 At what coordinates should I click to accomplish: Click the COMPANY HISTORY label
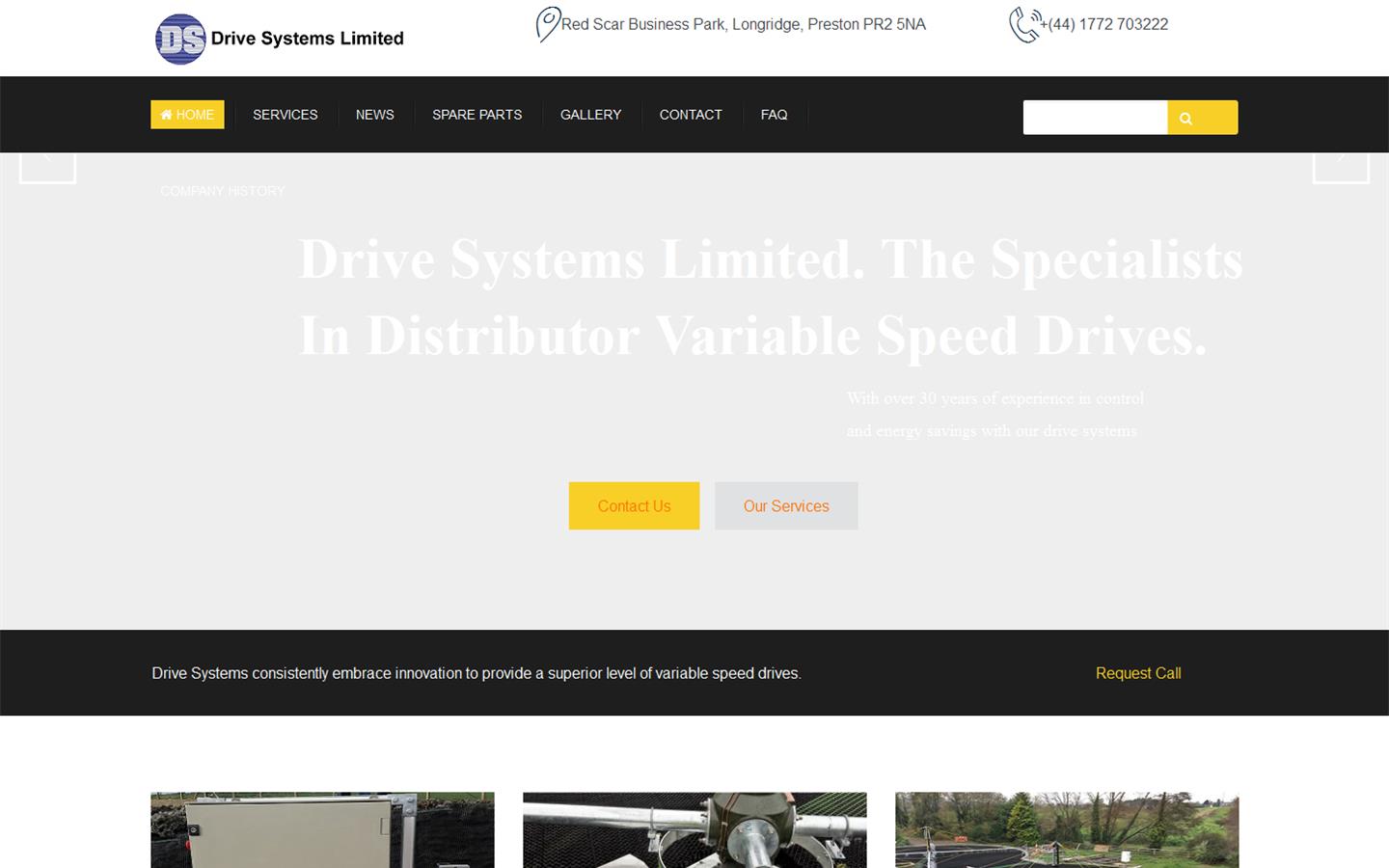(x=223, y=191)
